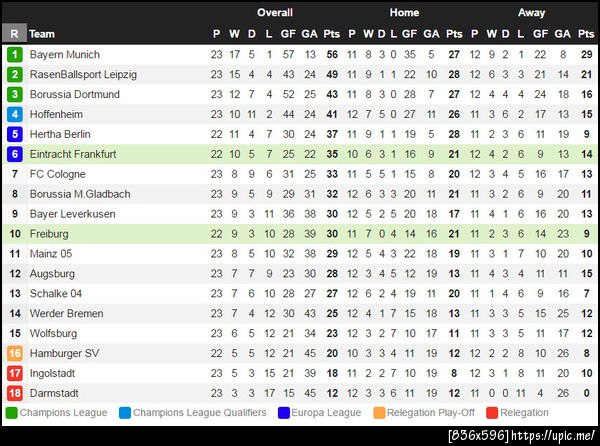Open the Werder Bremen team name
The width and height of the screenshot is (600, 446).
click(x=66, y=313)
